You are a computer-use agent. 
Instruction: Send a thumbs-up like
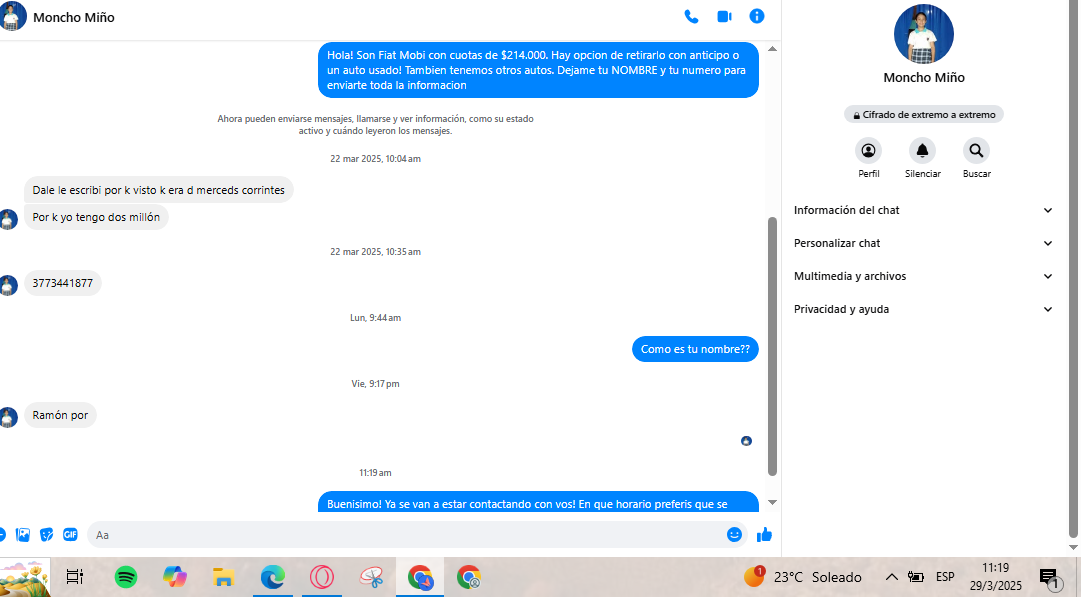click(764, 535)
